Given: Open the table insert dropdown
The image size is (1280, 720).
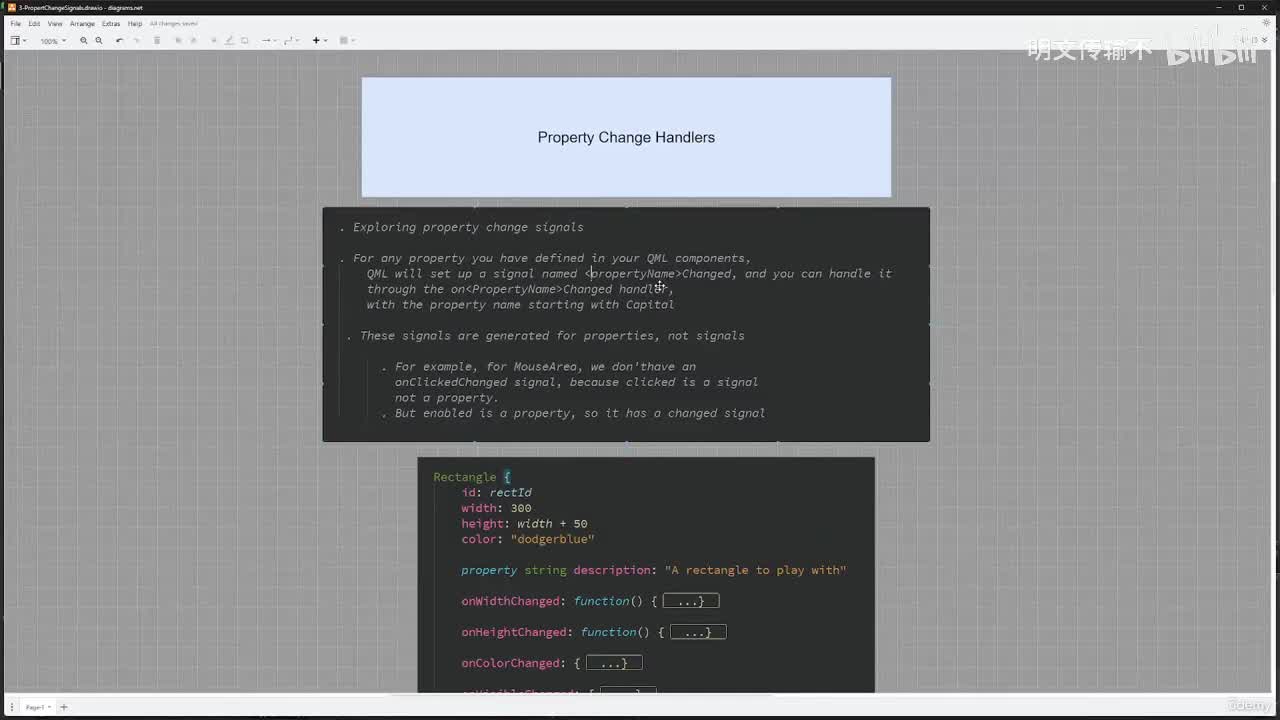Looking at the screenshot, I should (x=346, y=41).
